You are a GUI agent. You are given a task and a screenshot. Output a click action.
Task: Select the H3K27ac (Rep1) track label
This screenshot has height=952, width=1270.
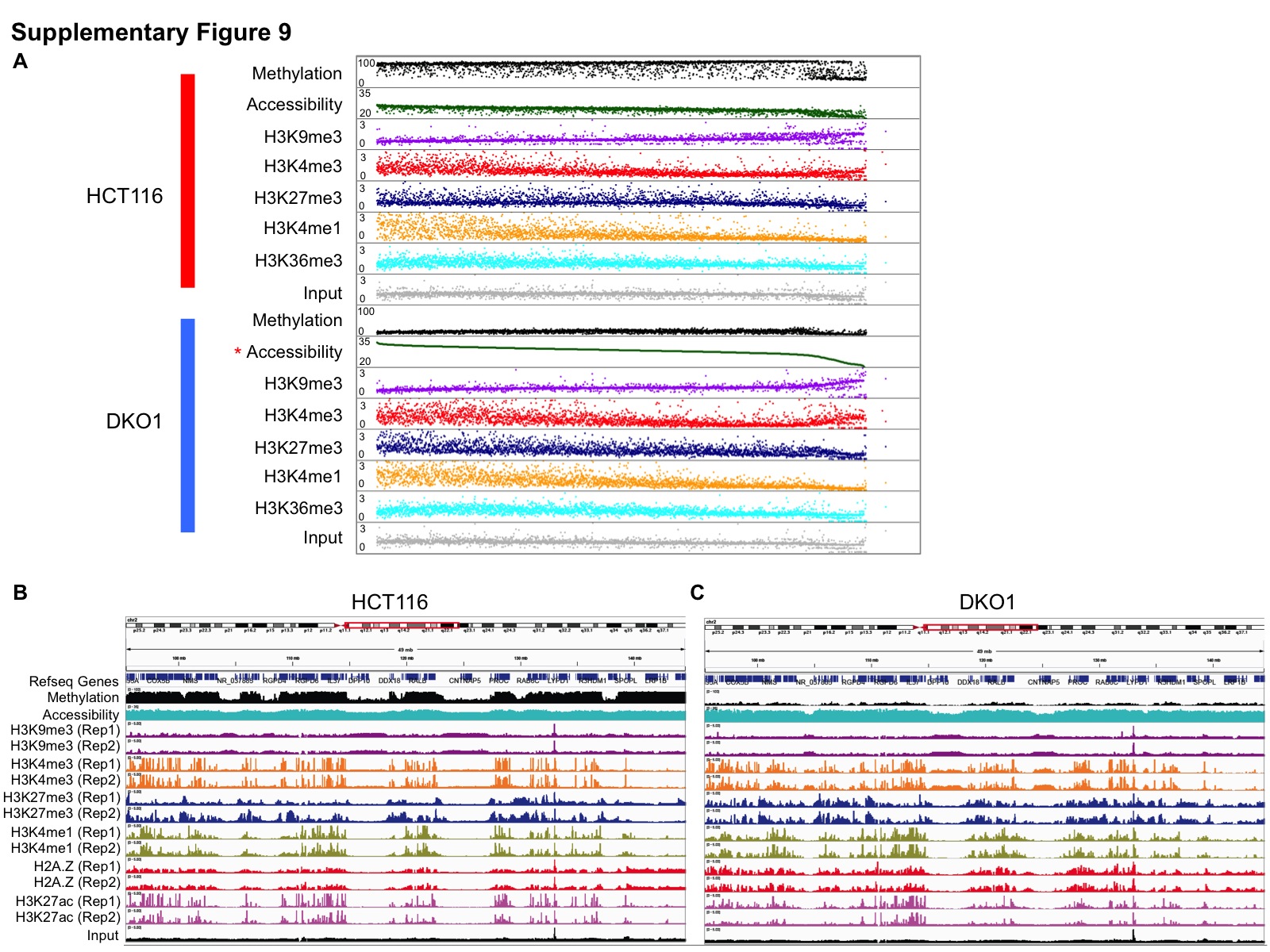click(67, 901)
